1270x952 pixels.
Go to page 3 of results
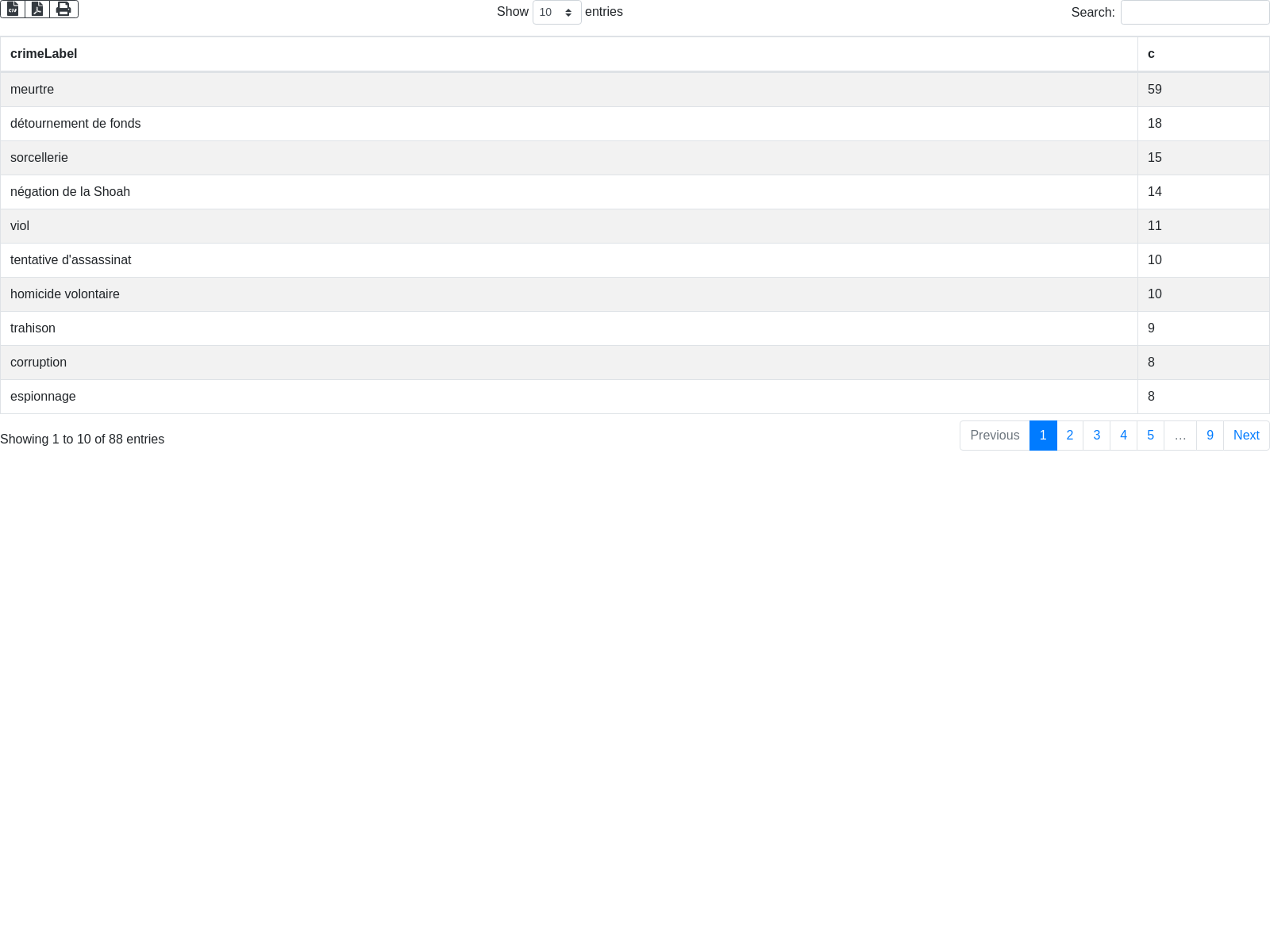tap(1096, 436)
